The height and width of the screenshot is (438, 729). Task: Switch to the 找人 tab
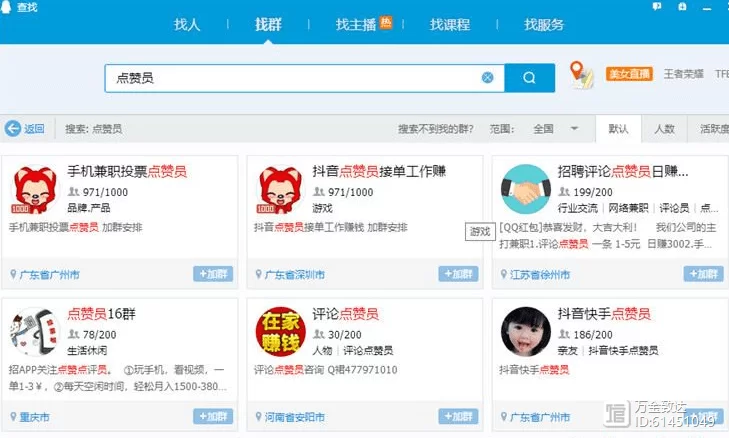tap(187, 24)
